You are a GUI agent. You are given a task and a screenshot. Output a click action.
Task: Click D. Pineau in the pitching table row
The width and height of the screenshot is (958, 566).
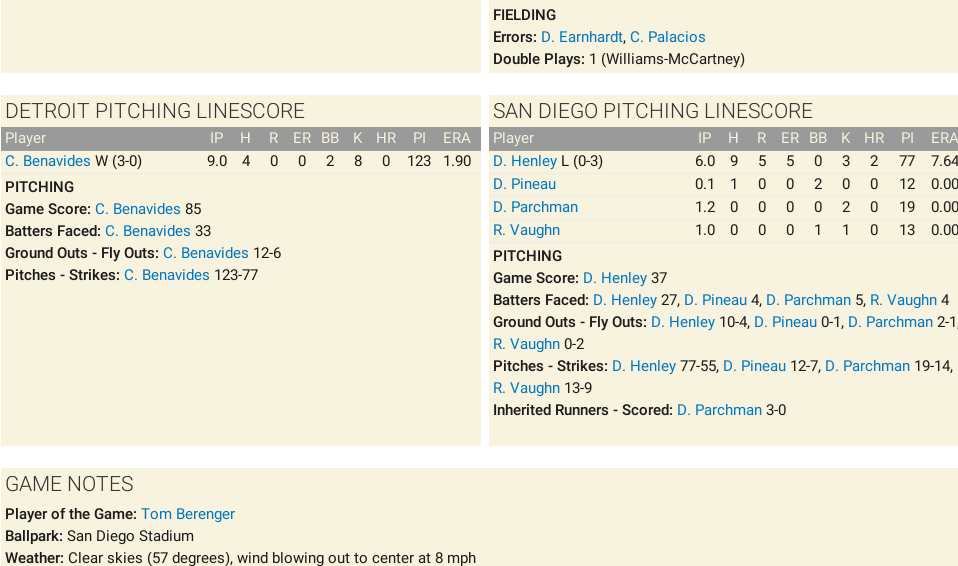pos(524,184)
